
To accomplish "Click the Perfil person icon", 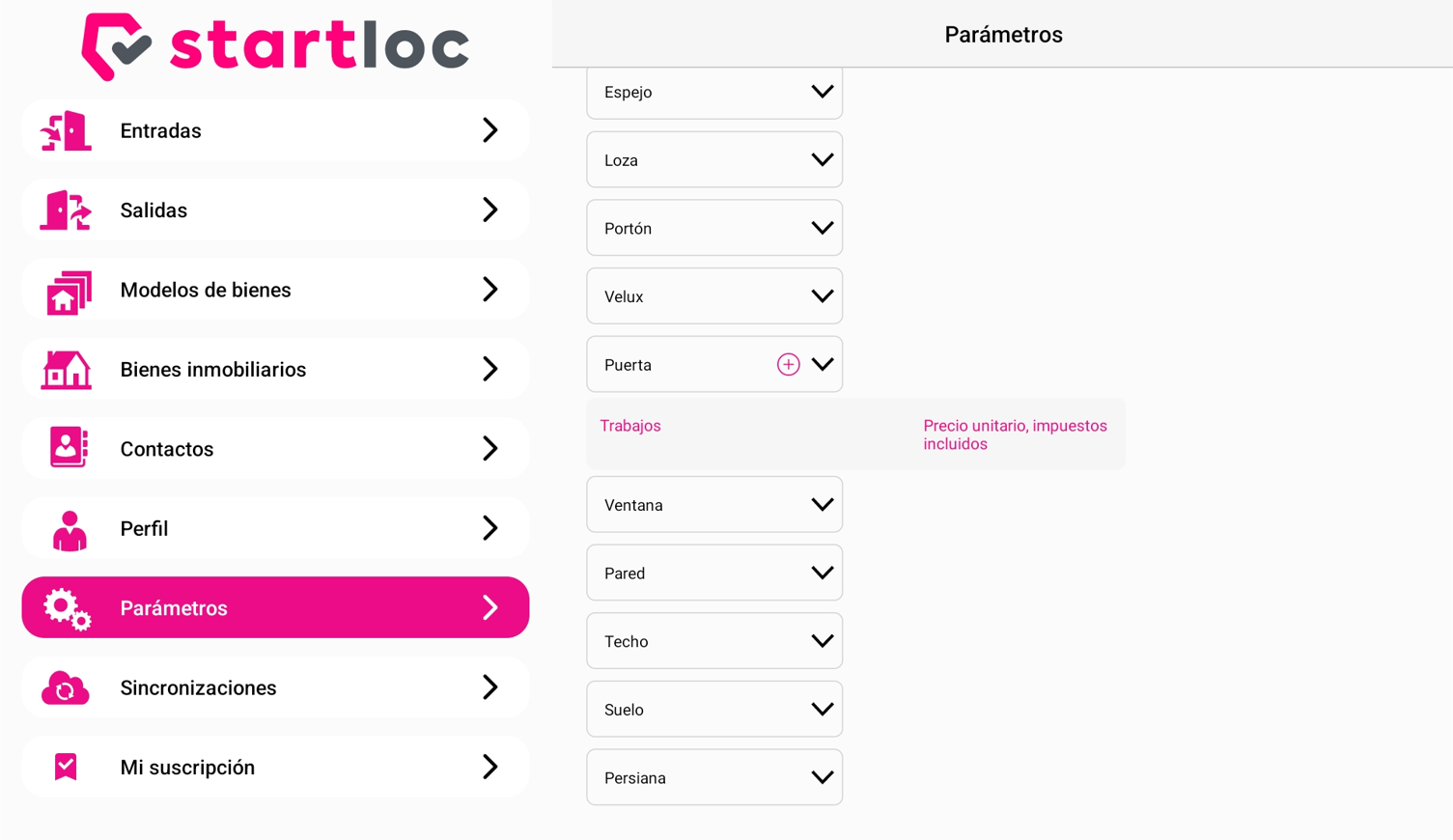I will (x=69, y=530).
